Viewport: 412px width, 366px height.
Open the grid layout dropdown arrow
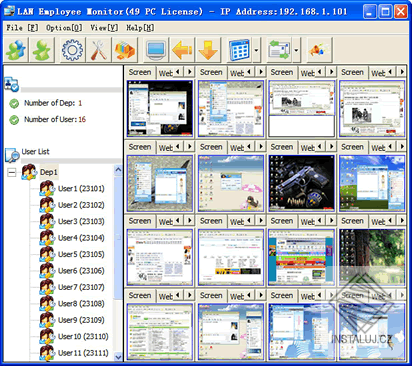click(256, 50)
